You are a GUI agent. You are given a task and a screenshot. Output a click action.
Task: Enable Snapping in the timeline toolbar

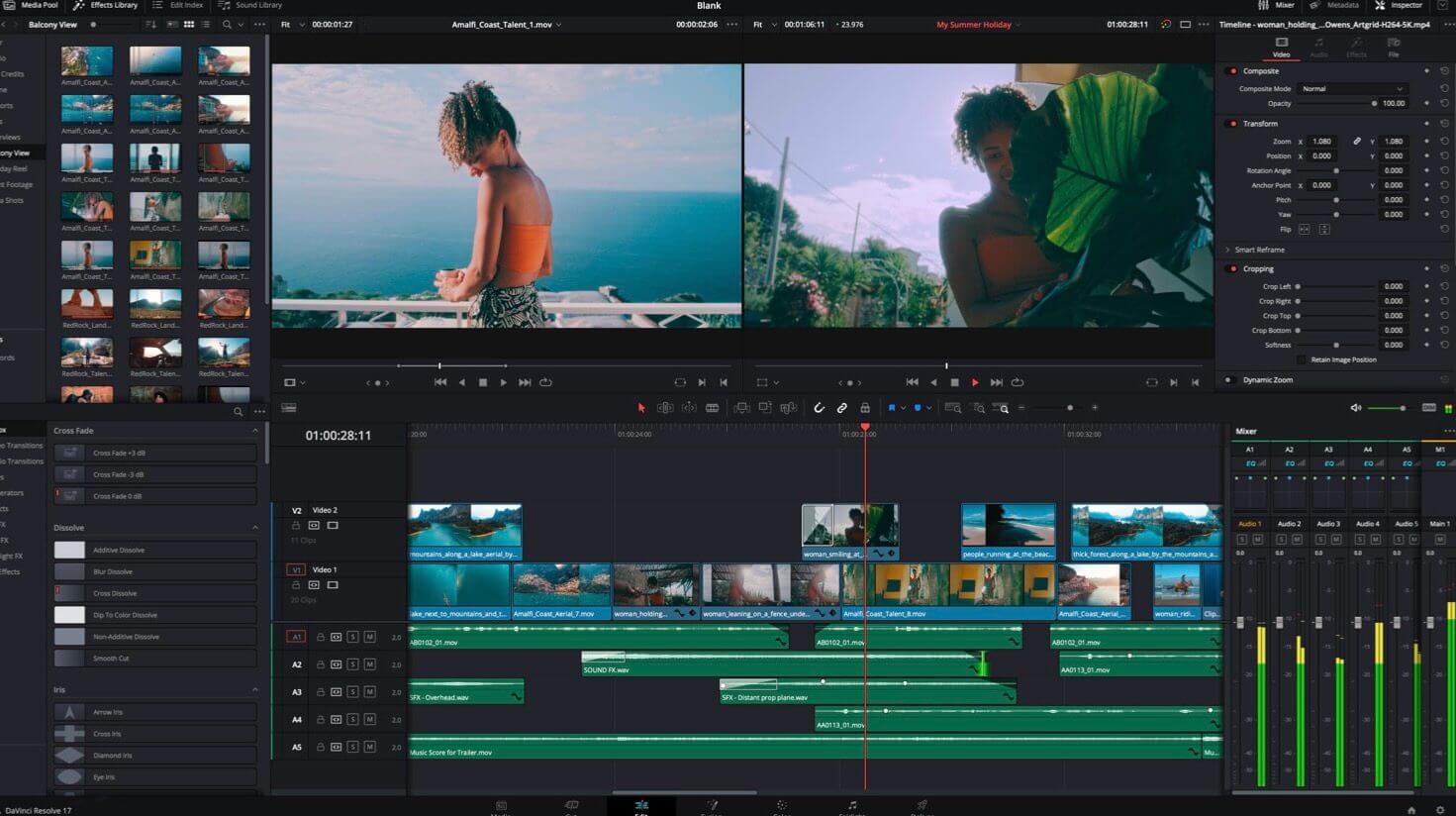(x=818, y=408)
